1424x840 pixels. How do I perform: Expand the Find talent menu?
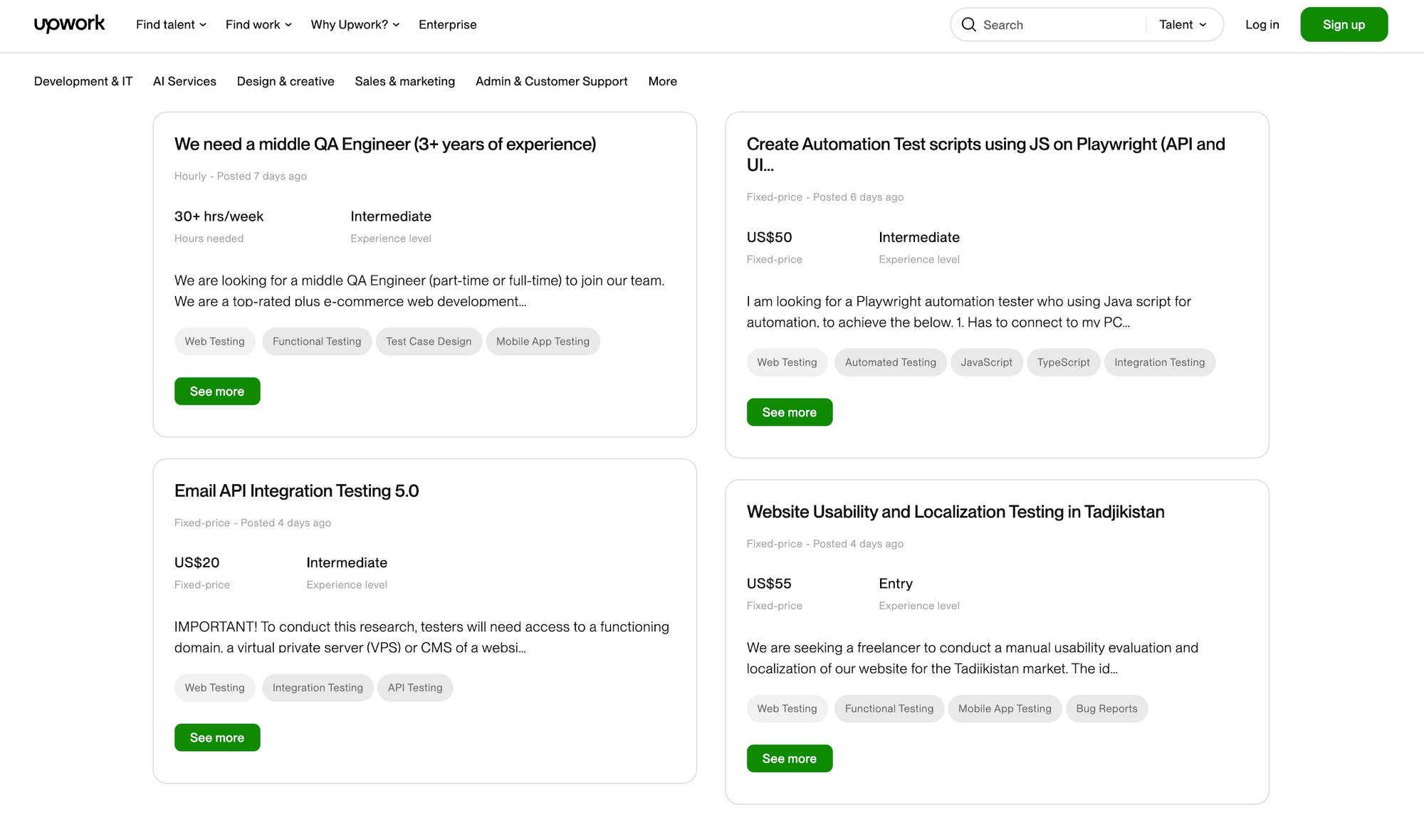click(171, 25)
